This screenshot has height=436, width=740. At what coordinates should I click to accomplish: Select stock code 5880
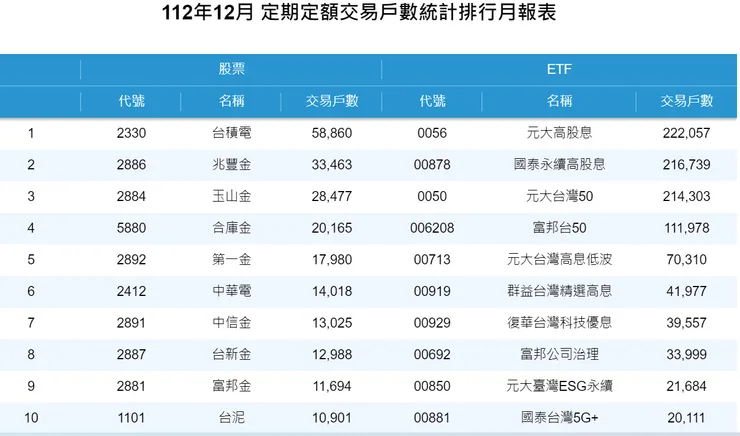tap(131, 228)
